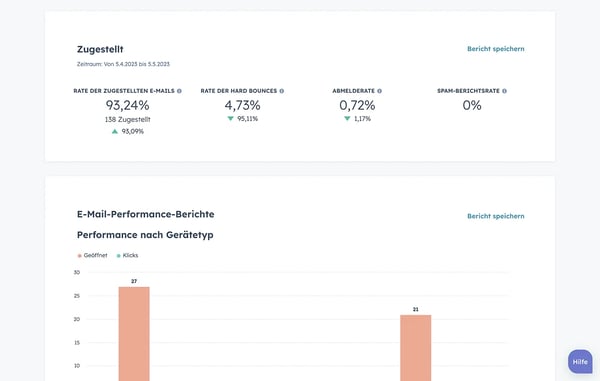
Task: Open the Hilfe chat button
Action: [x=580, y=361]
